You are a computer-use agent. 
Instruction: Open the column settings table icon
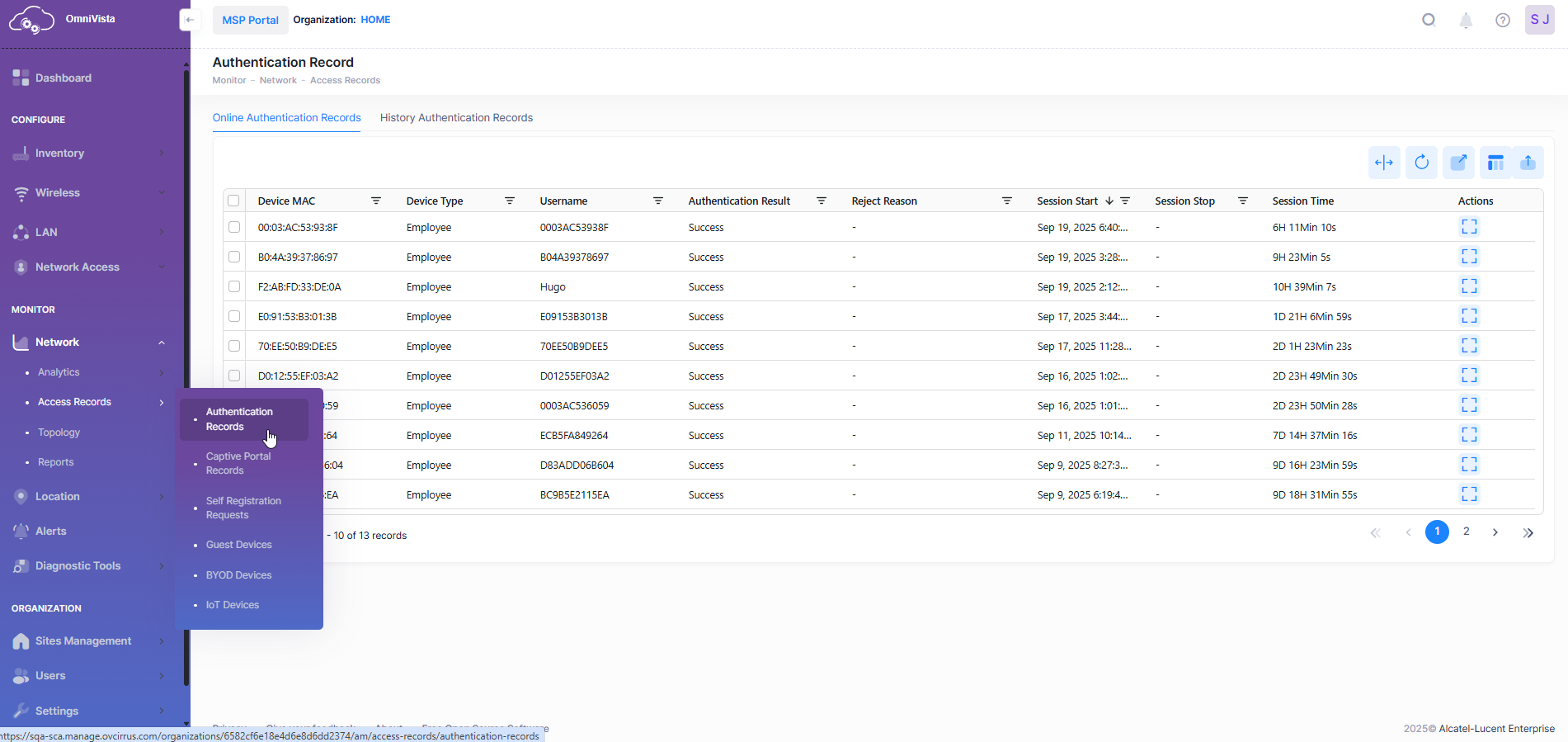(1495, 163)
